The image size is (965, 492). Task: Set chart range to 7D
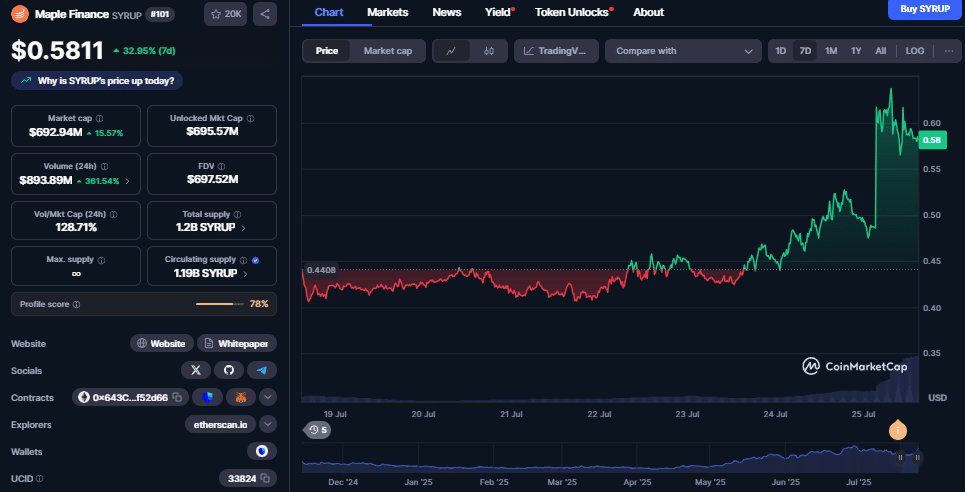(x=805, y=51)
